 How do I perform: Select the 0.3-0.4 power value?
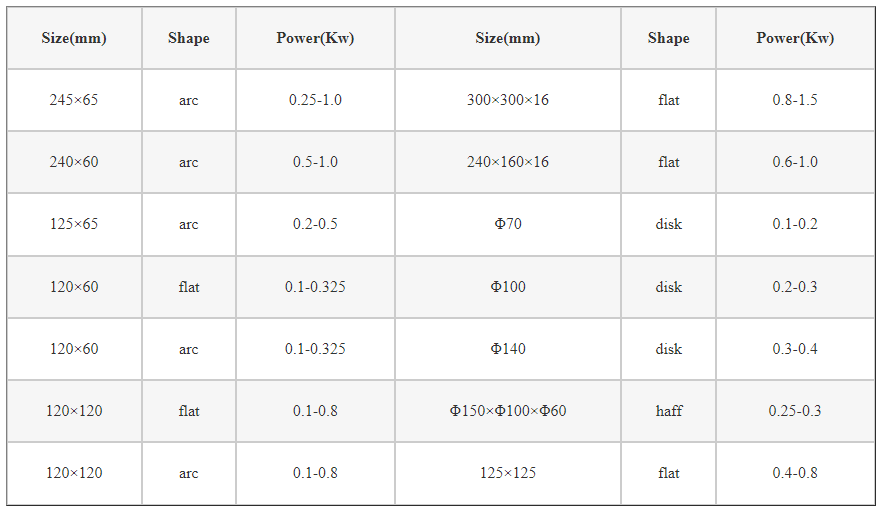pyautogui.click(x=795, y=349)
